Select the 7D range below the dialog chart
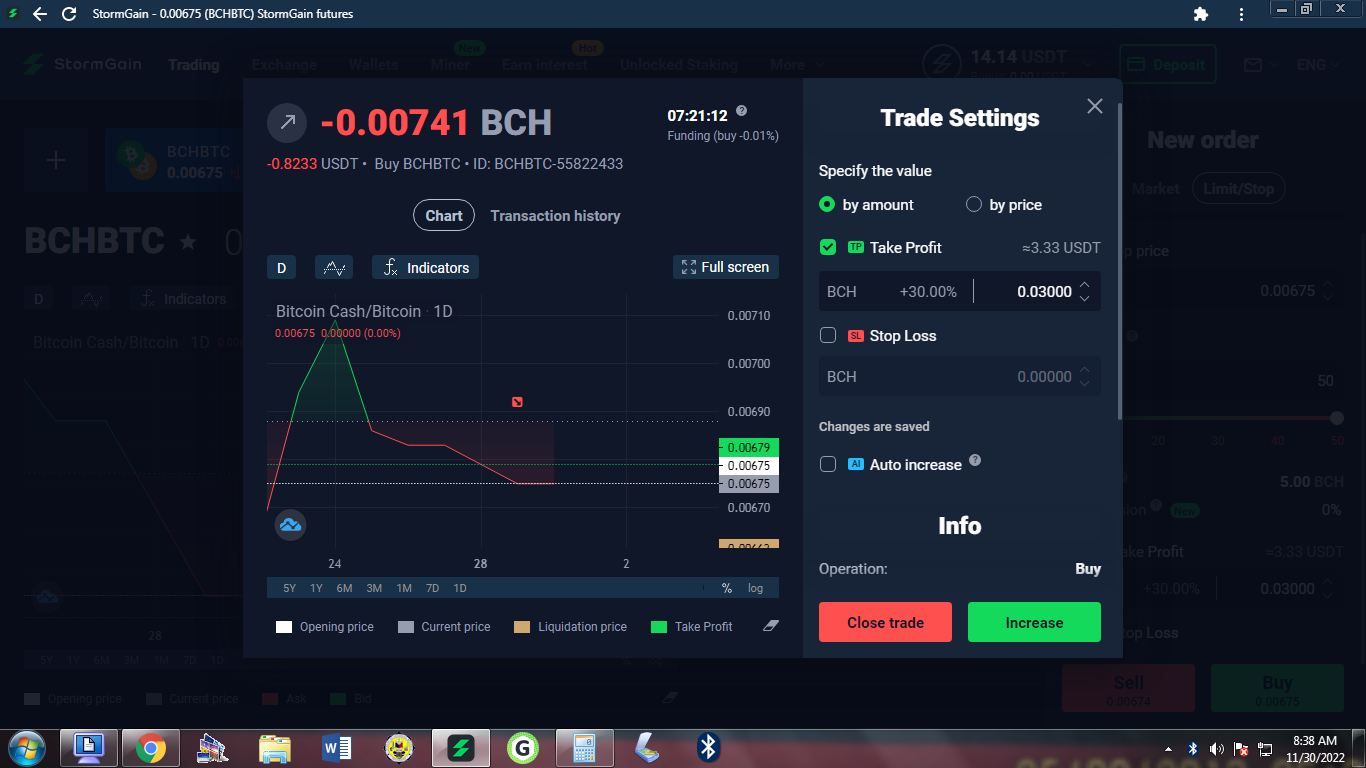The height and width of the screenshot is (768, 1366). point(432,588)
